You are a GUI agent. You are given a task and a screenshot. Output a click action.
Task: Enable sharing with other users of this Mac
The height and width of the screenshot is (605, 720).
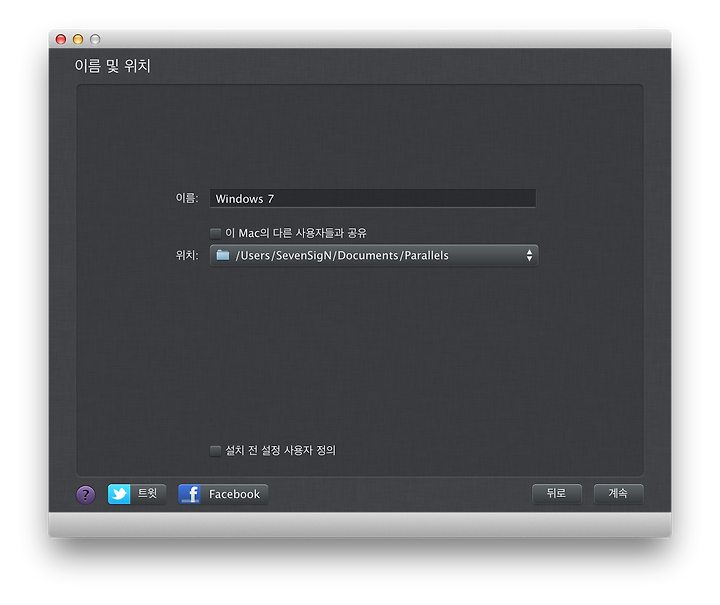click(x=215, y=233)
